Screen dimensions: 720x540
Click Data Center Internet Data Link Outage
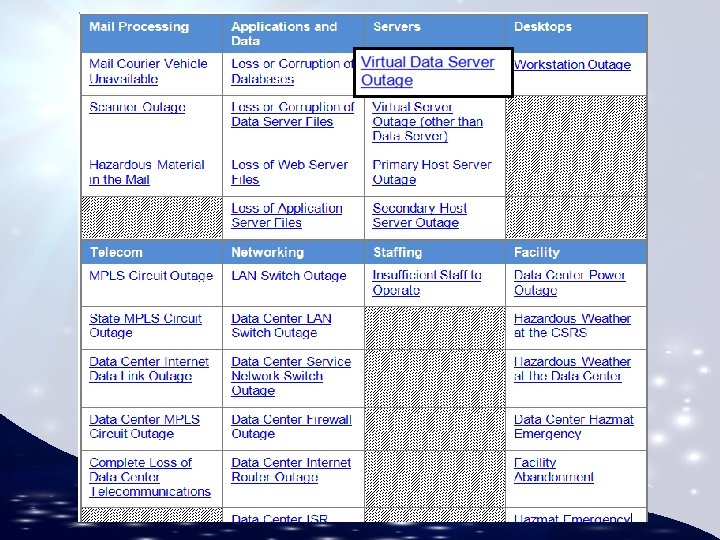tap(149, 369)
